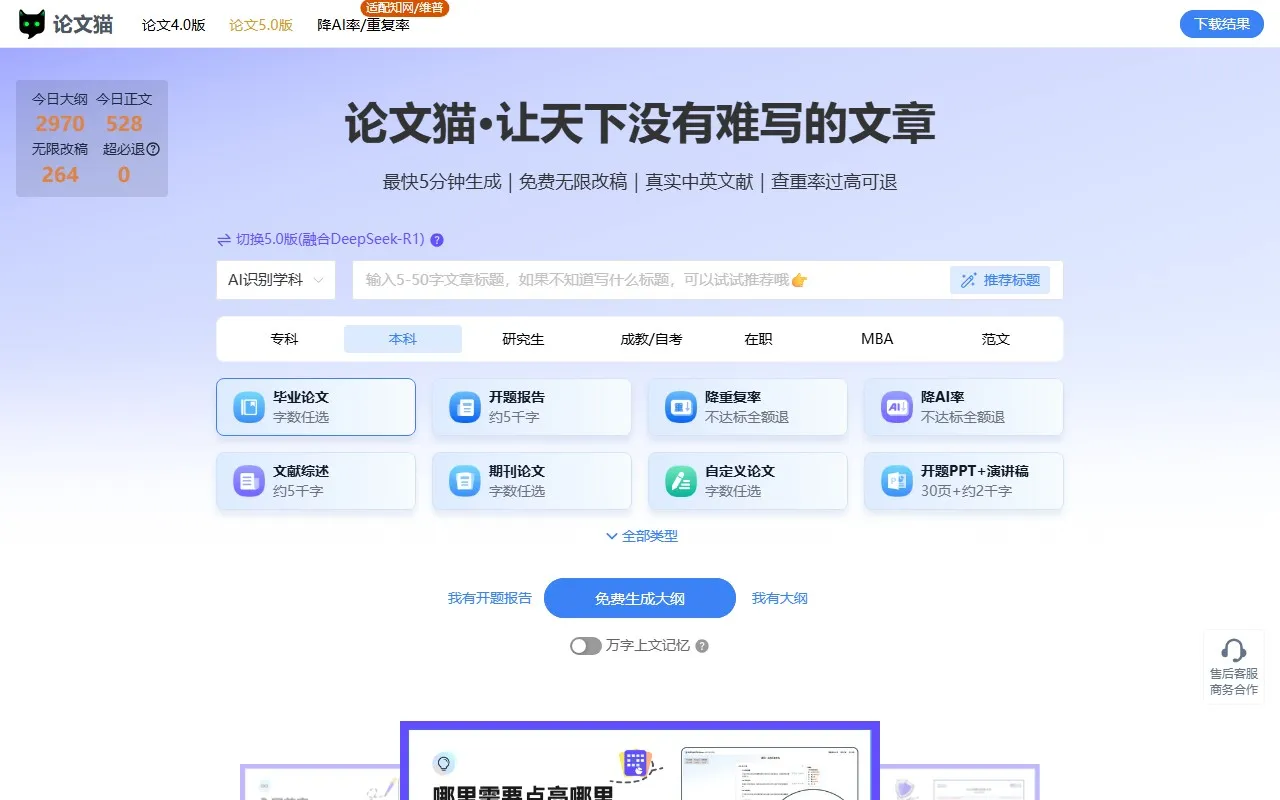The width and height of the screenshot is (1280, 800).
Task: Click the 推荐标题 button
Action: 1001,280
